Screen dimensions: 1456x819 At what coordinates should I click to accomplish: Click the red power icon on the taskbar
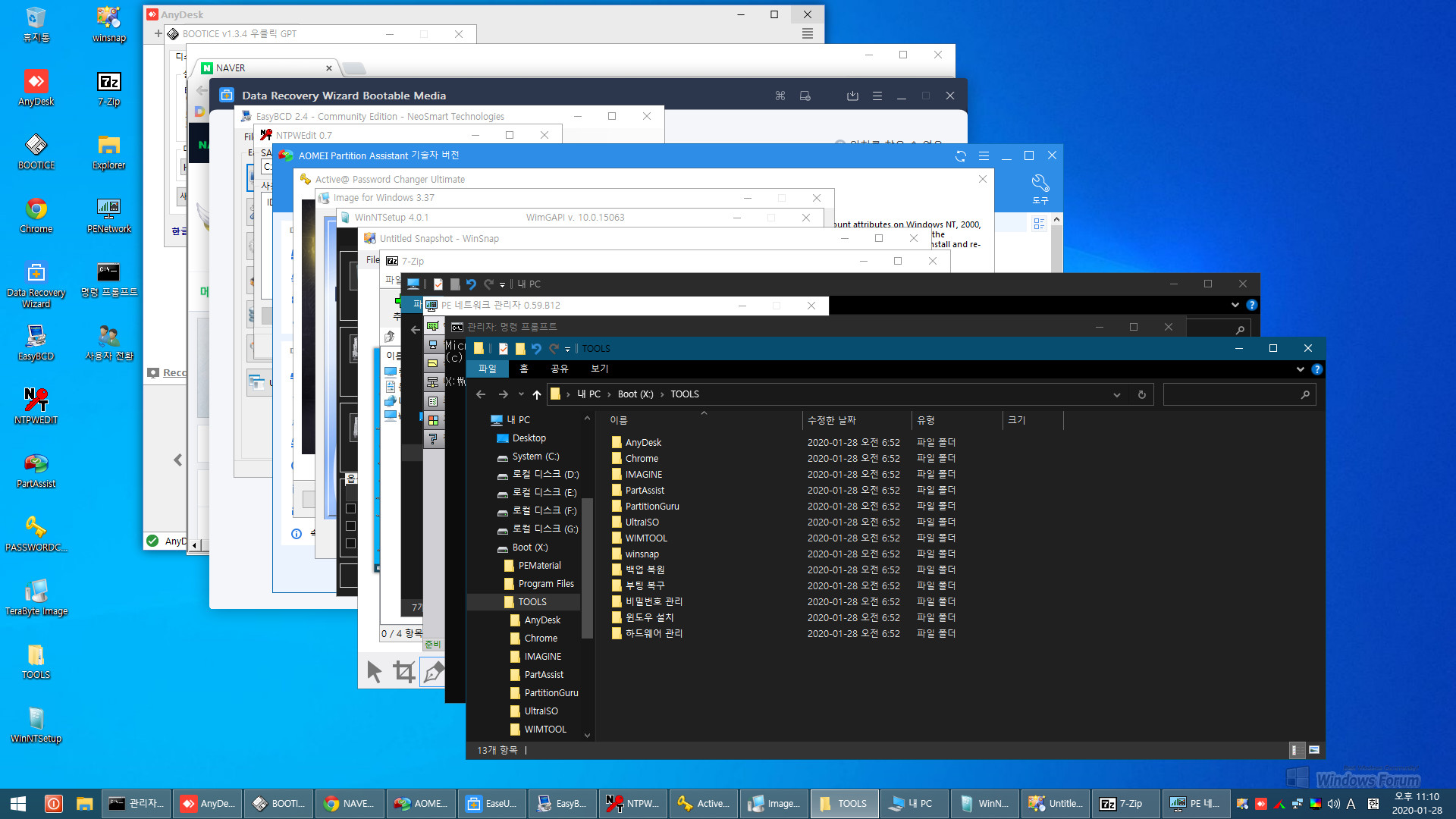(x=53, y=804)
